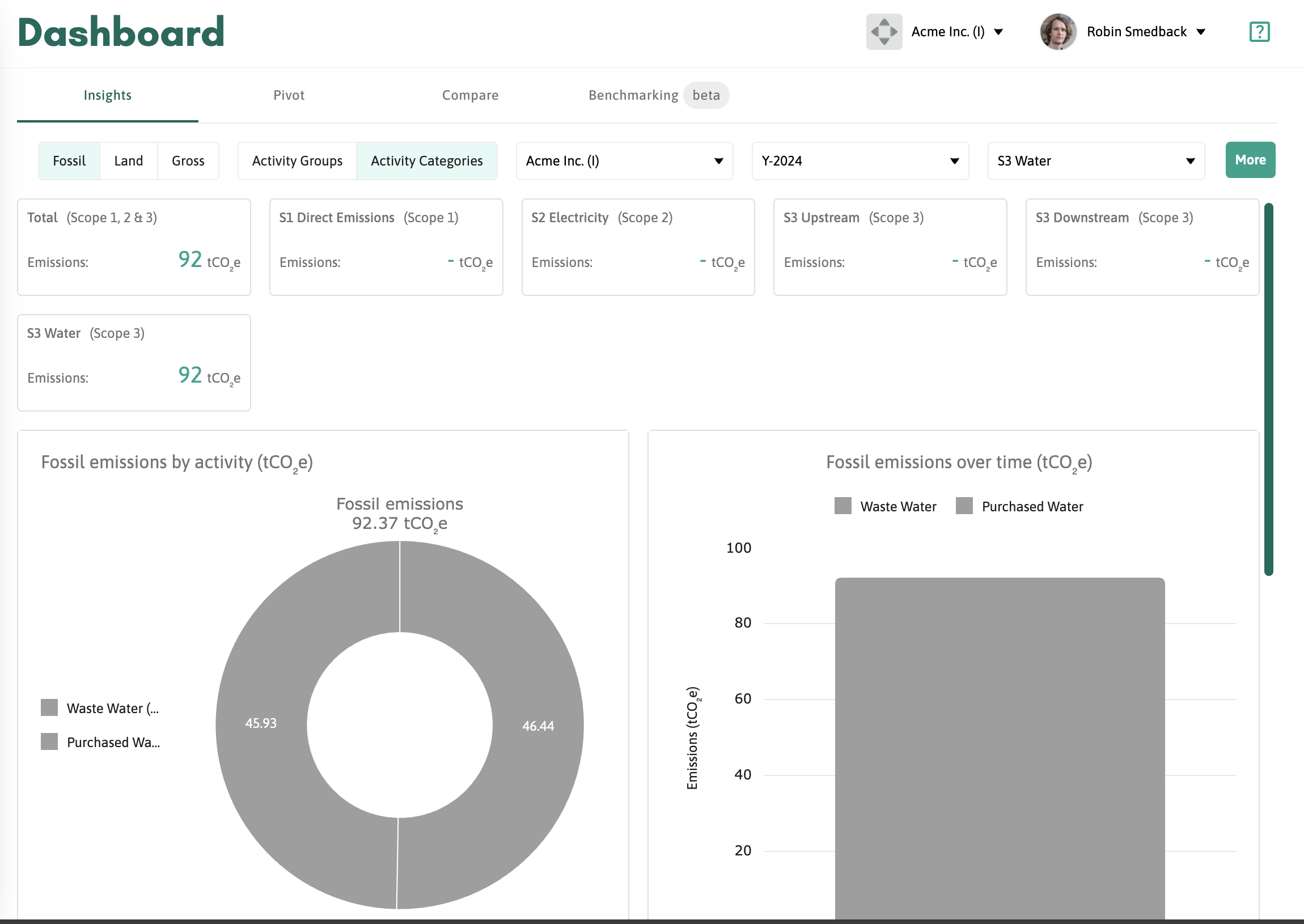Click the green More button
The image size is (1304, 924).
pos(1250,160)
